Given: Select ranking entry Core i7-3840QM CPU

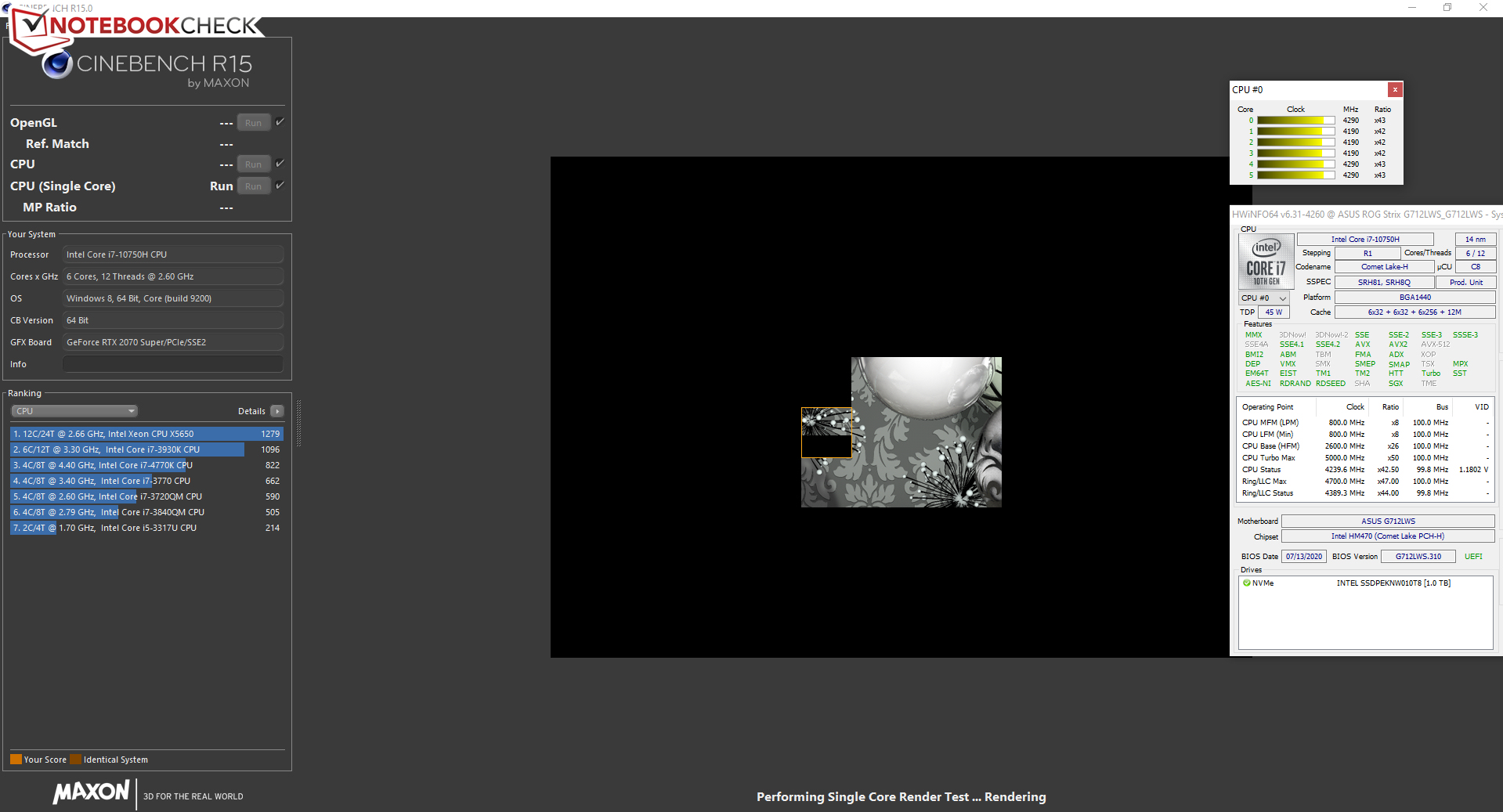Looking at the screenshot, I should click(x=146, y=512).
